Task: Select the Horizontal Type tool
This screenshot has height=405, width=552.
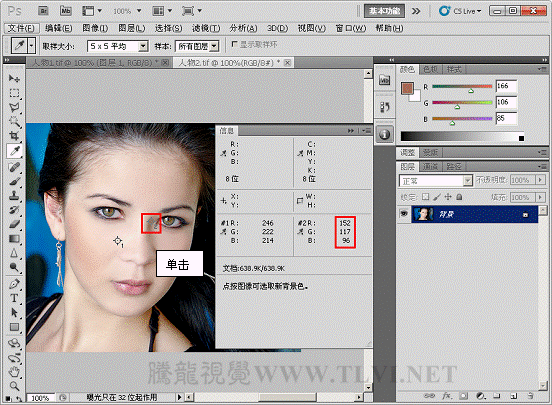Action: [14, 298]
